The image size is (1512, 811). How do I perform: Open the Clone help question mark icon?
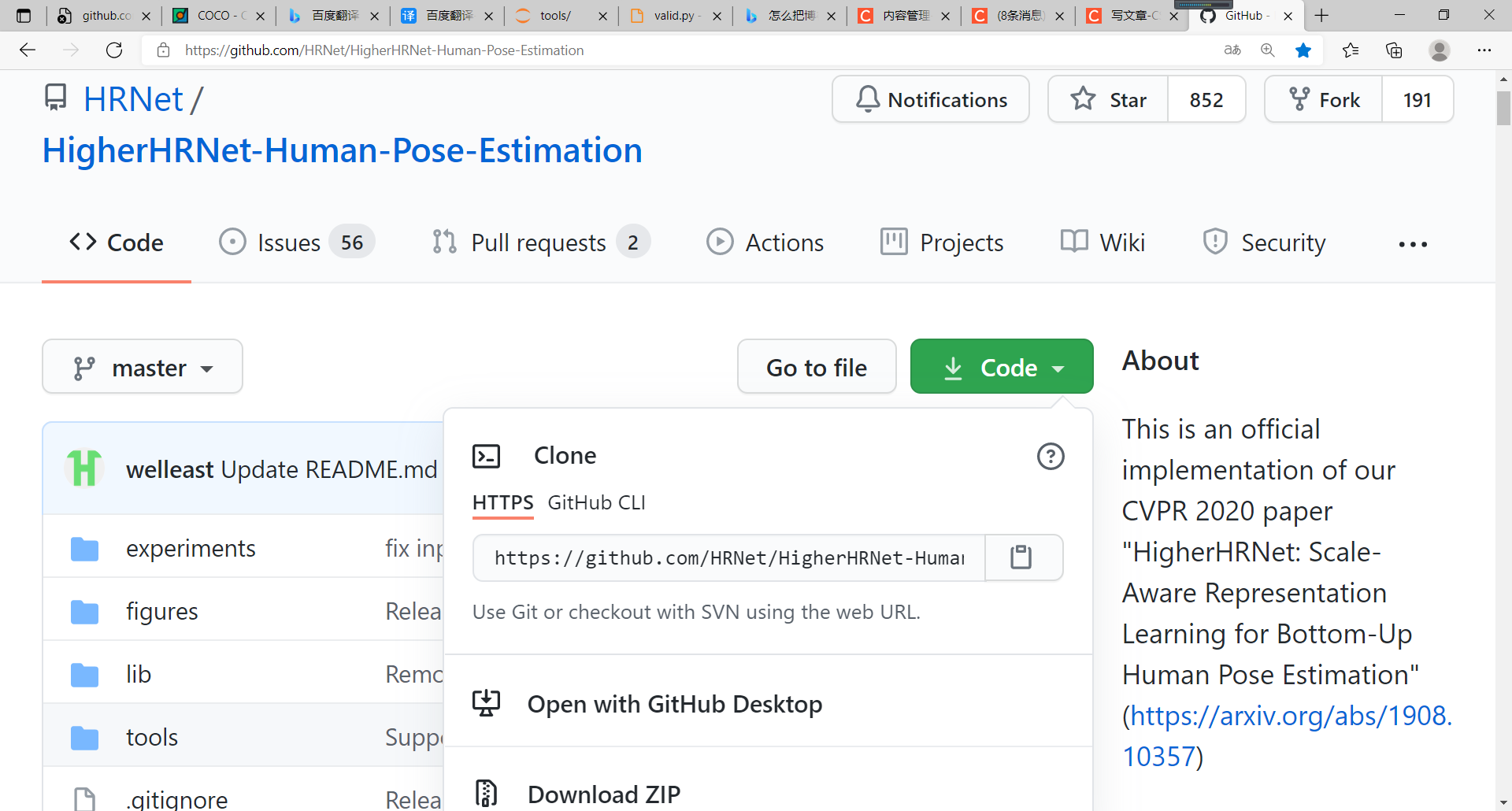(1051, 456)
